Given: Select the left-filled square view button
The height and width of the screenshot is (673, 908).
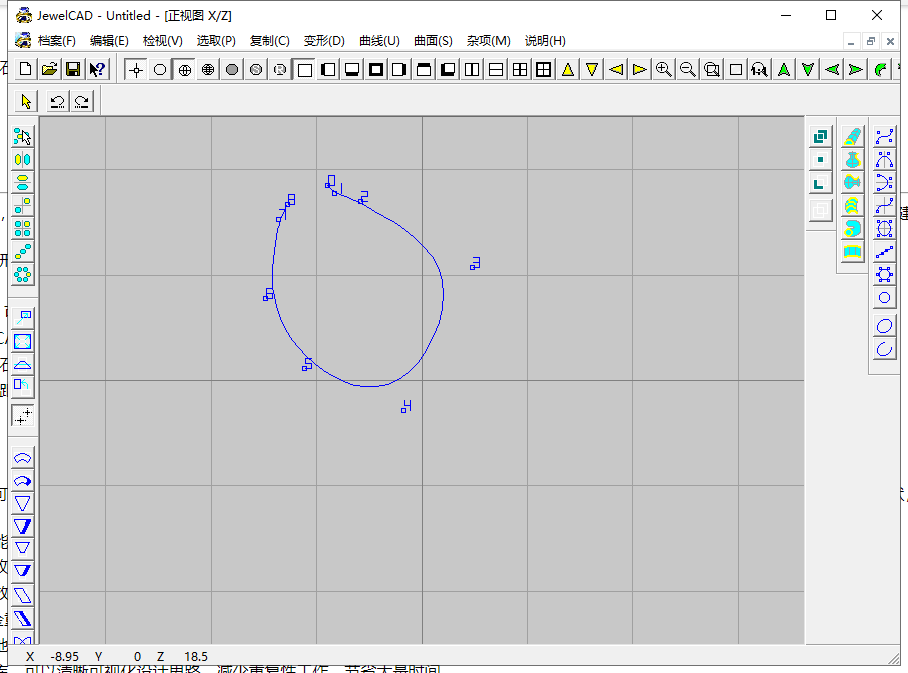Looking at the screenshot, I should [x=328, y=70].
